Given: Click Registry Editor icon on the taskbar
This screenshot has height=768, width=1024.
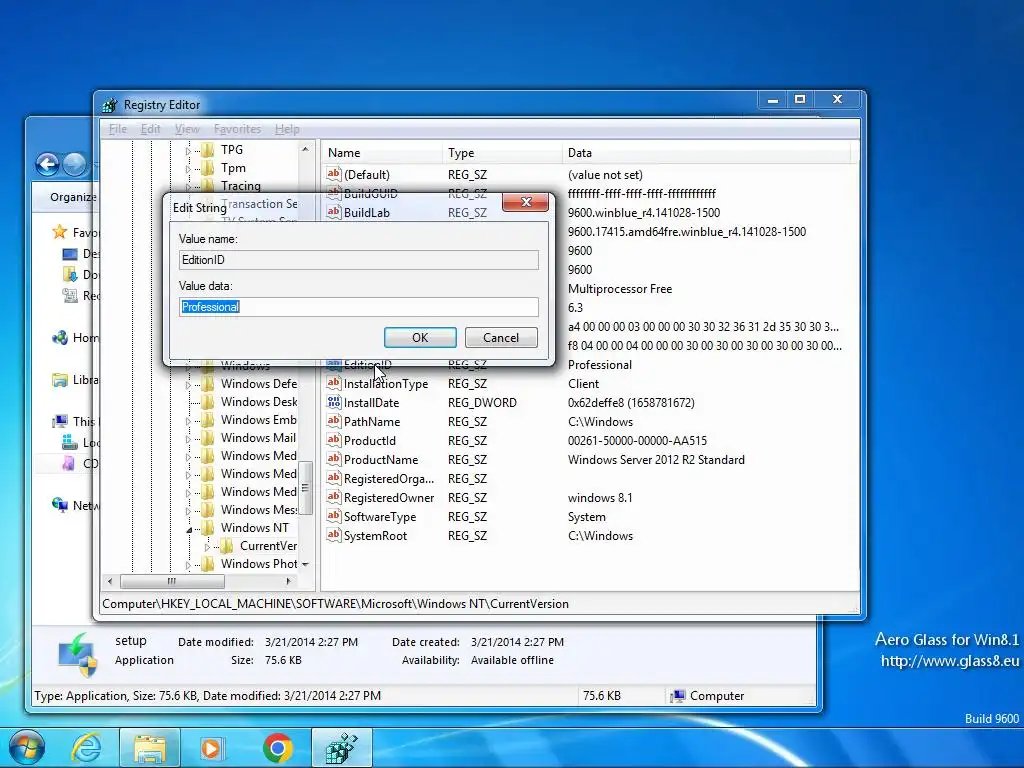Looking at the screenshot, I should click(342, 748).
